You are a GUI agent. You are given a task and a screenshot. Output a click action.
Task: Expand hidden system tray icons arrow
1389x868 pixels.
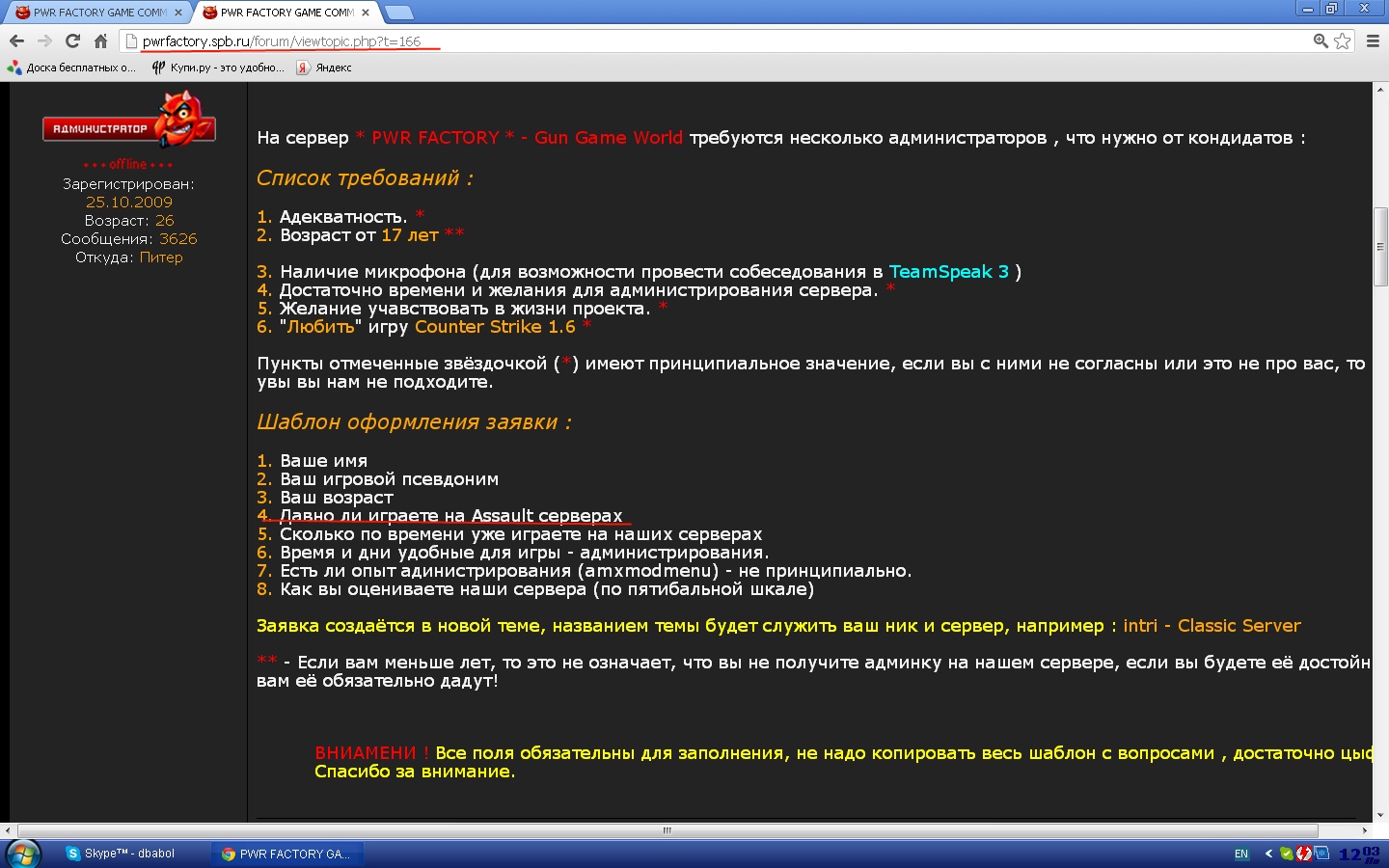pyautogui.click(x=1268, y=854)
